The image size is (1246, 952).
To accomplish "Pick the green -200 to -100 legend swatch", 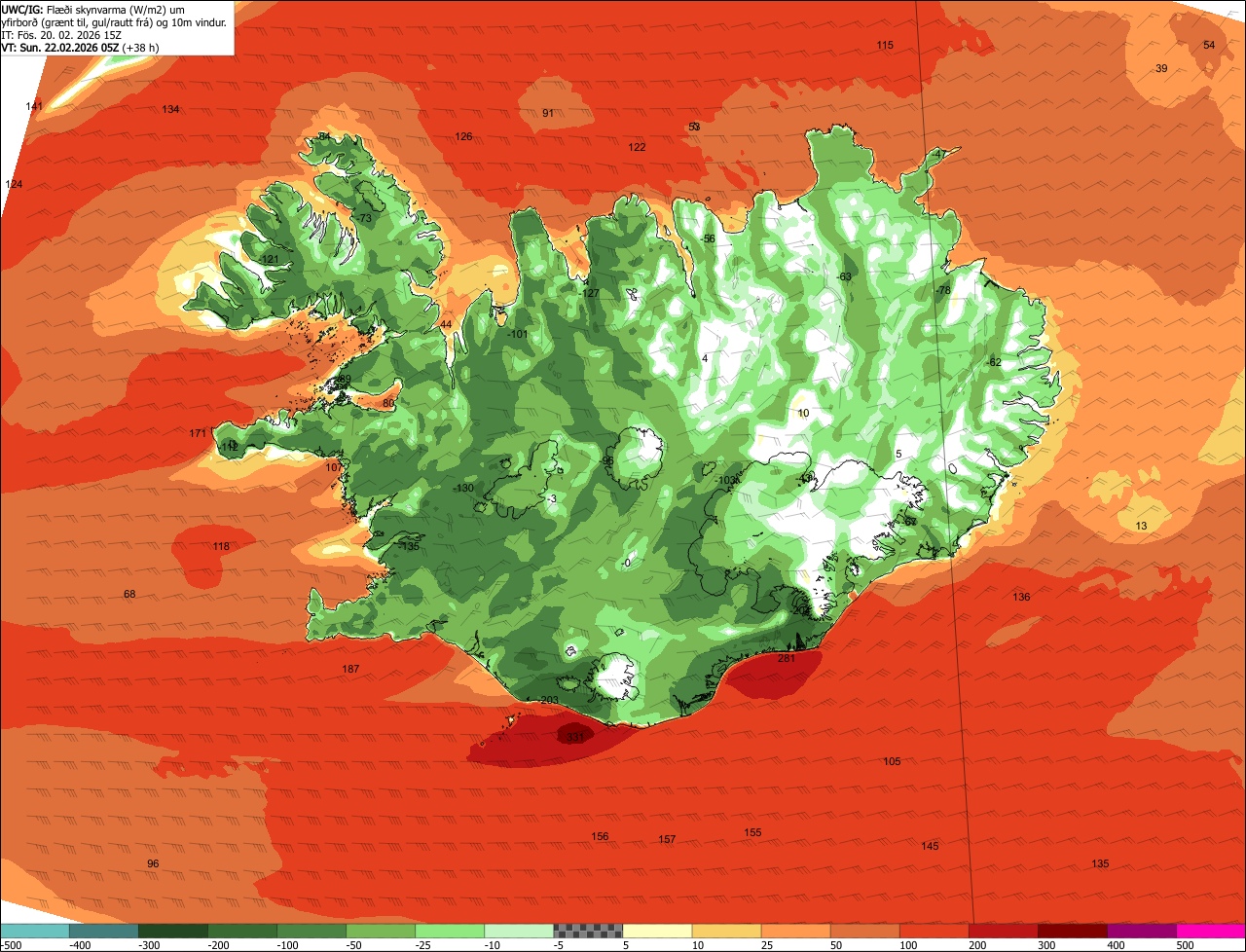I will pyautogui.click(x=242, y=931).
